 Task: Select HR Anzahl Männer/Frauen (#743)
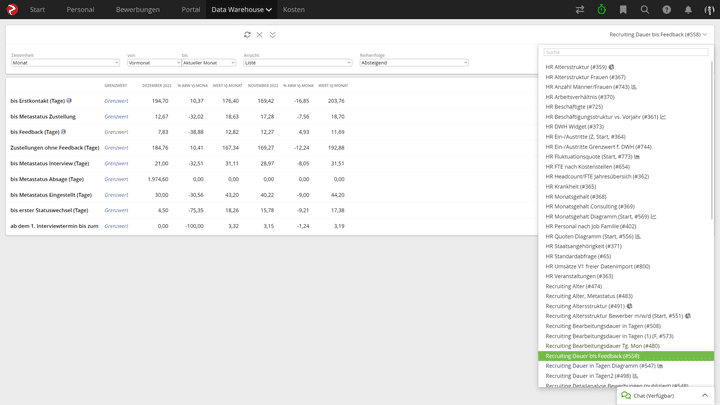591,87
